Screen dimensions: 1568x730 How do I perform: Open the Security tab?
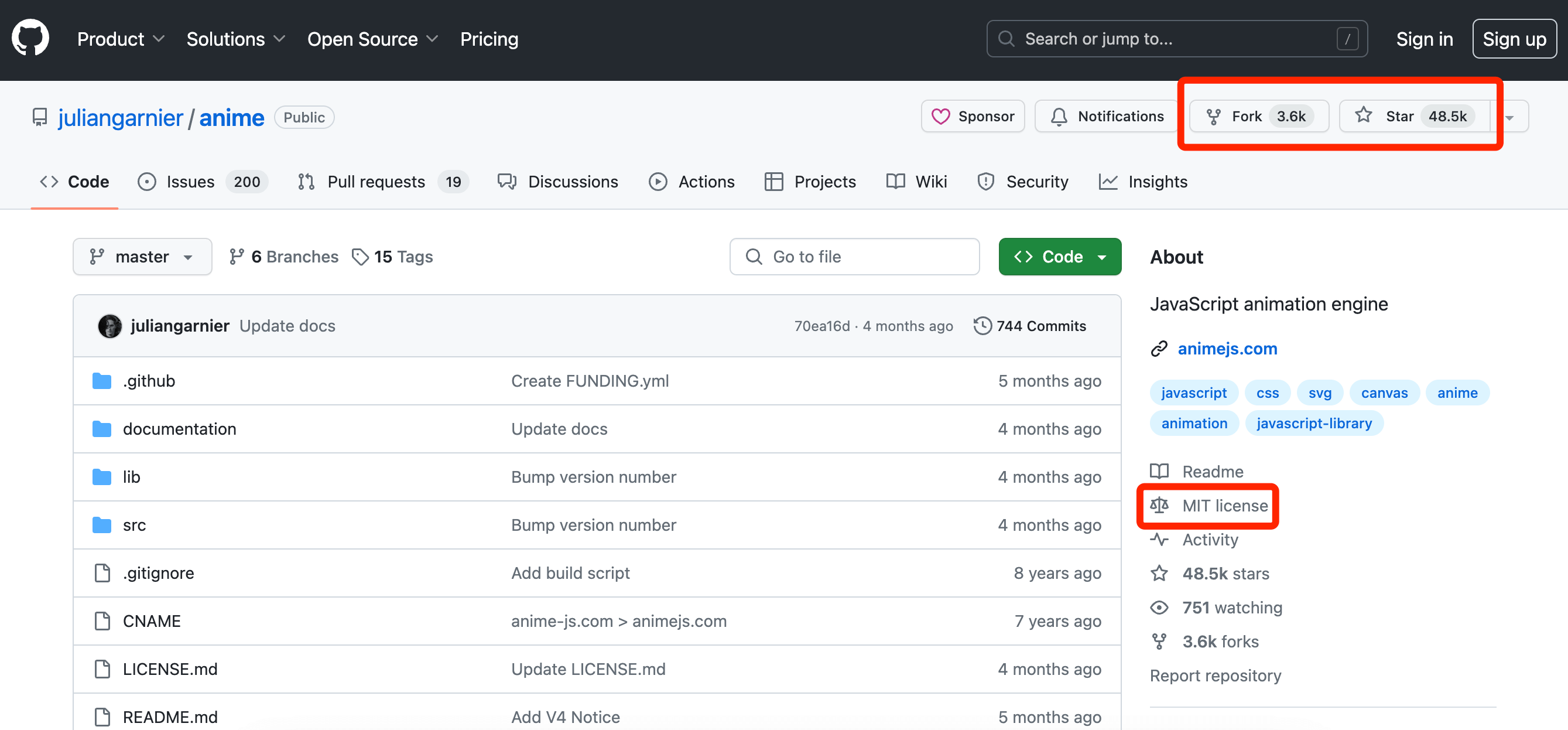(1023, 182)
